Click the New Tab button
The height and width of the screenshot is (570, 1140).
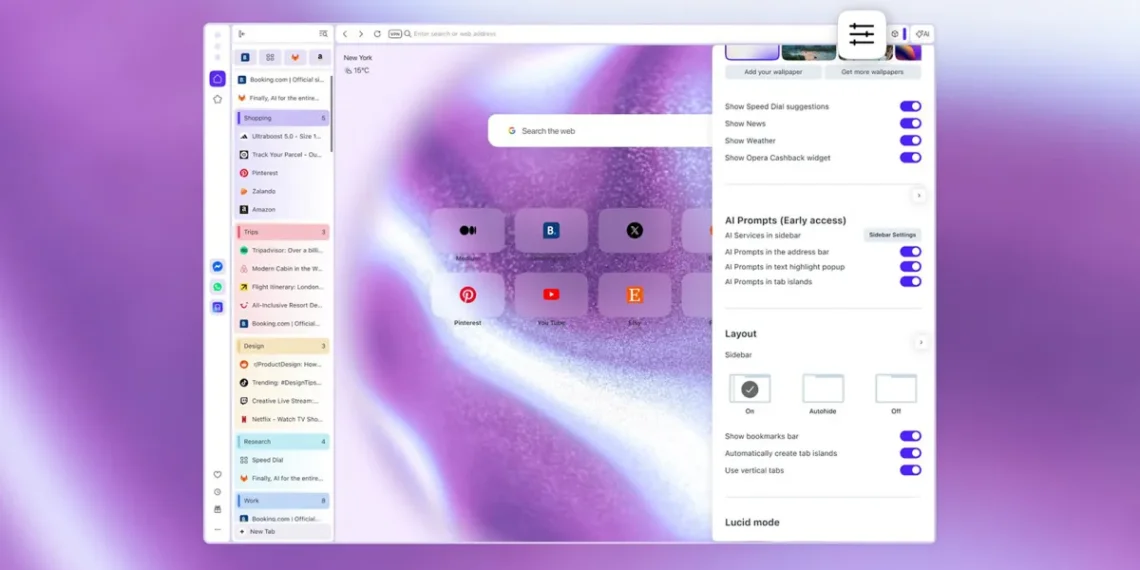[x=283, y=531]
